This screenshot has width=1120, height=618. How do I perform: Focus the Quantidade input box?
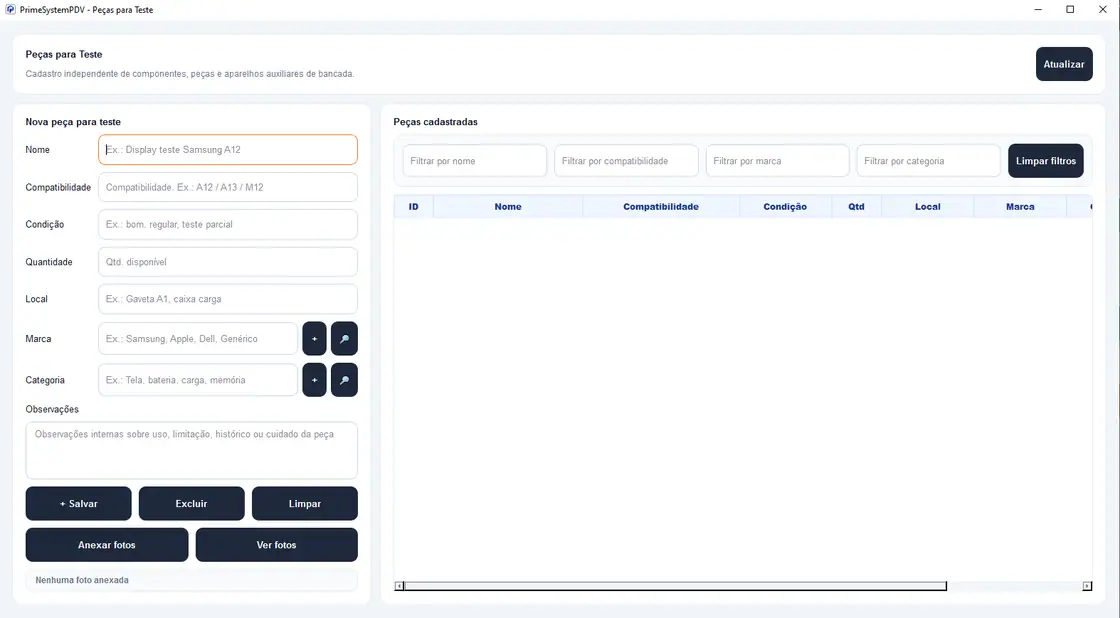(x=228, y=262)
